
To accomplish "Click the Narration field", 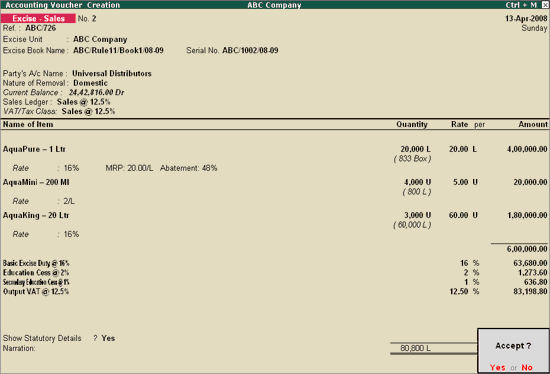I will pyautogui.click(x=196, y=348).
